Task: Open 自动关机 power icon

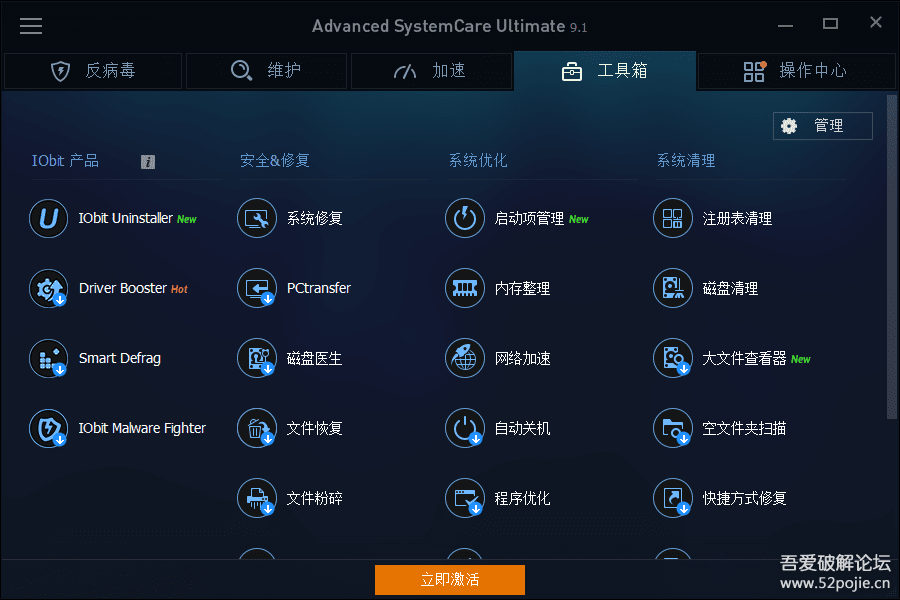Action: click(x=465, y=428)
